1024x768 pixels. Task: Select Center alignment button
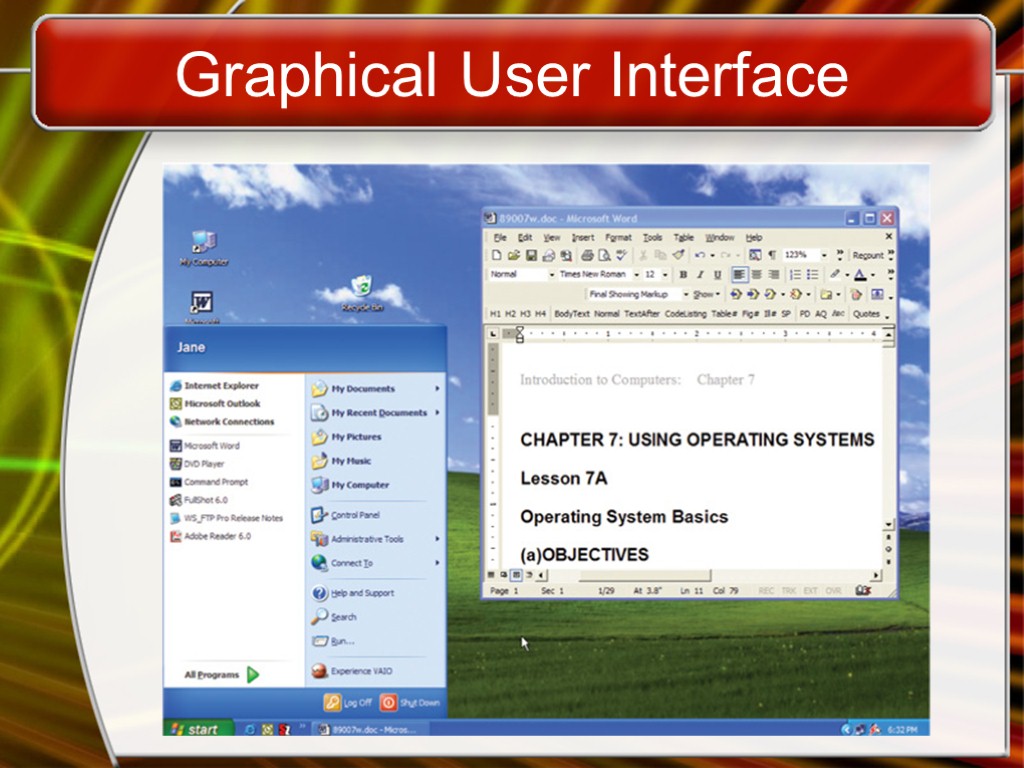(x=756, y=275)
